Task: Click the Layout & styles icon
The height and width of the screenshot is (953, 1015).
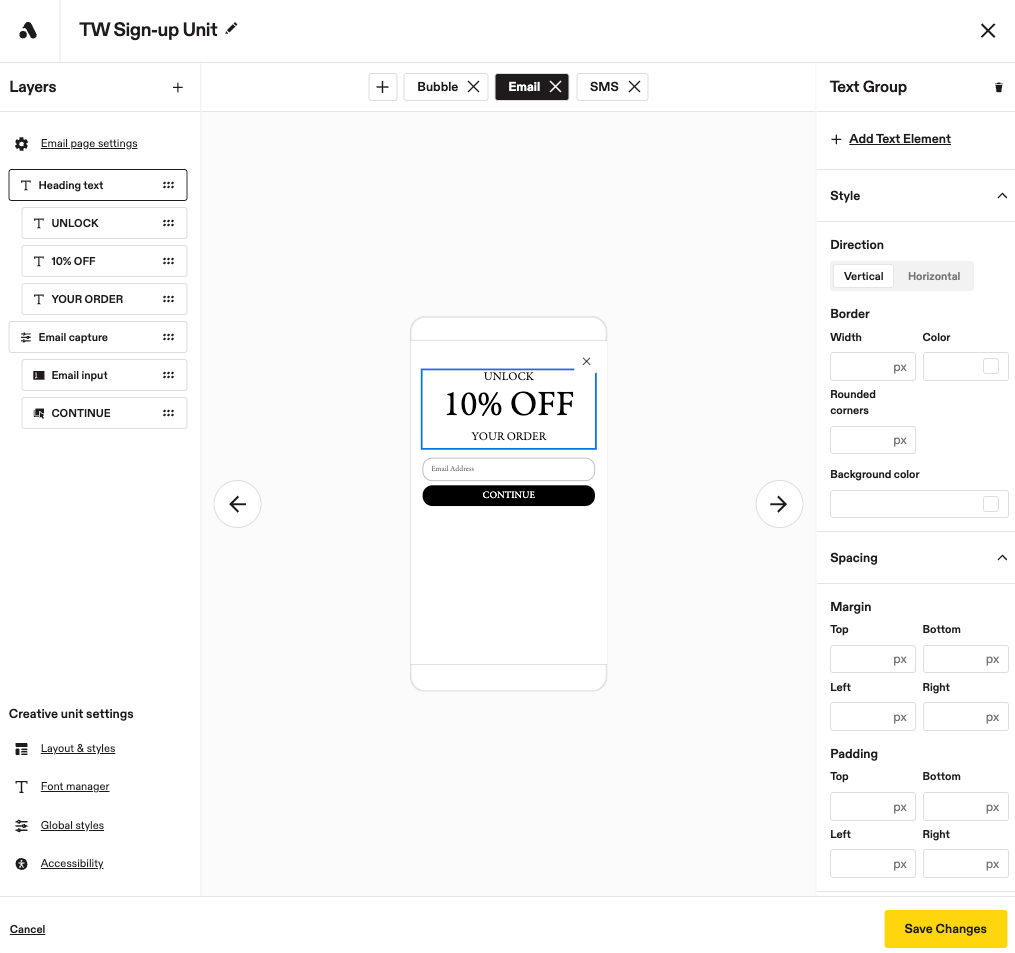Action: coord(21,749)
